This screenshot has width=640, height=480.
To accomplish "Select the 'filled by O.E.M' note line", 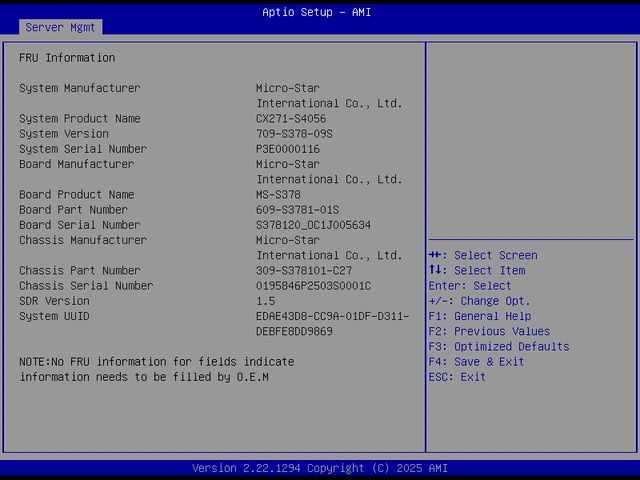I will (144, 377).
